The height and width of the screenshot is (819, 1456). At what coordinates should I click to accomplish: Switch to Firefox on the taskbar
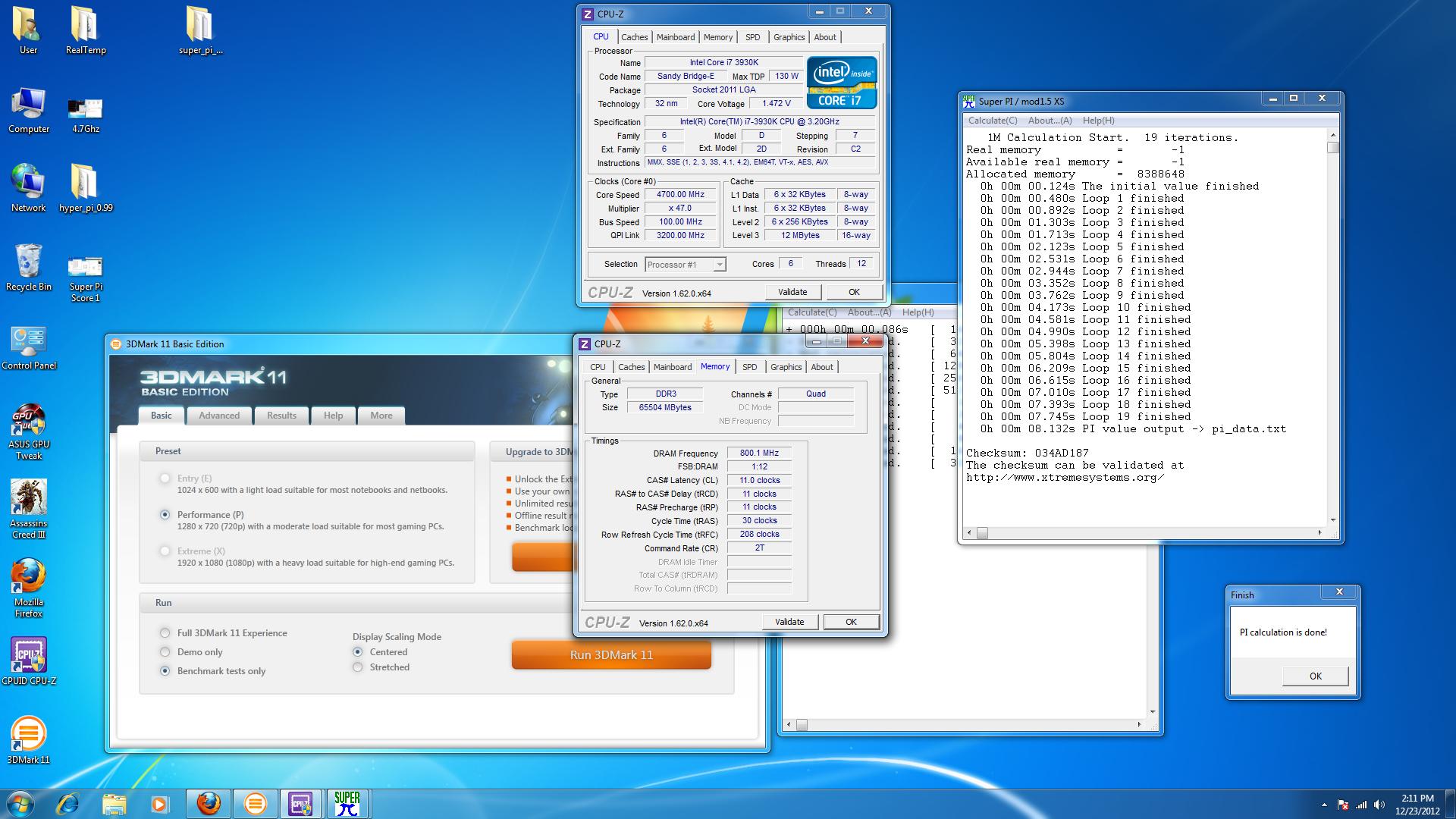[x=209, y=804]
